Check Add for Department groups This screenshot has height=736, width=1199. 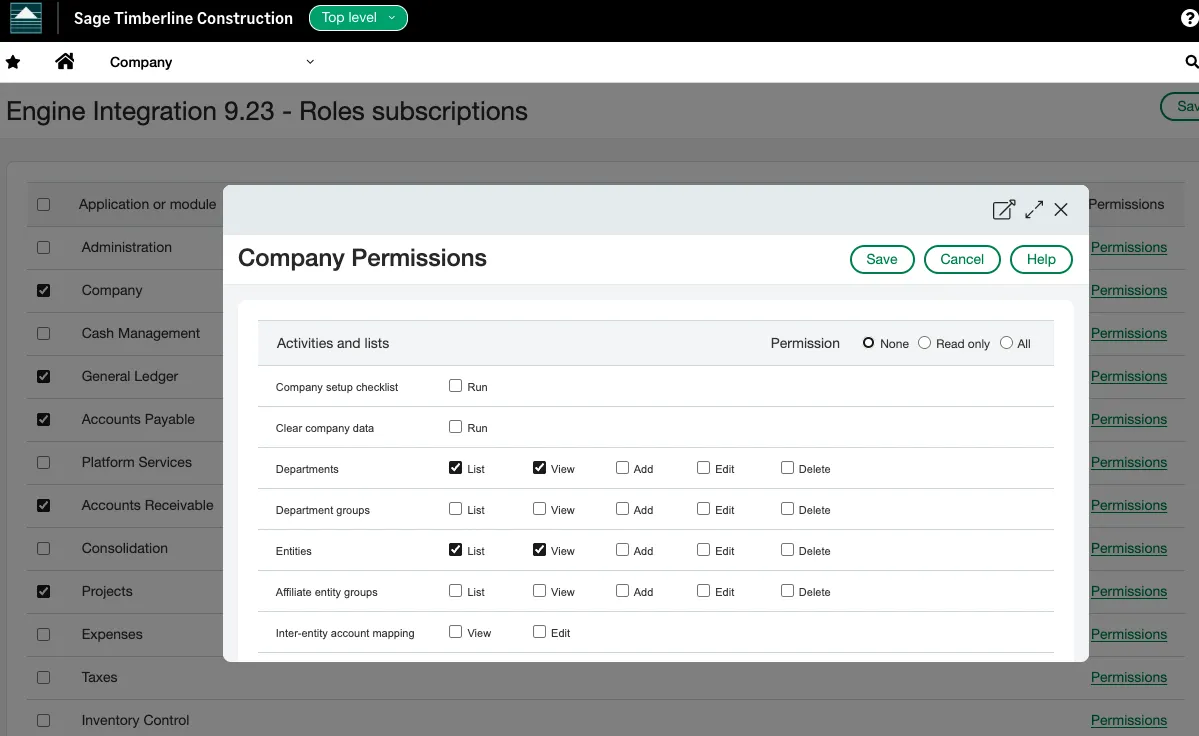coord(622,508)
